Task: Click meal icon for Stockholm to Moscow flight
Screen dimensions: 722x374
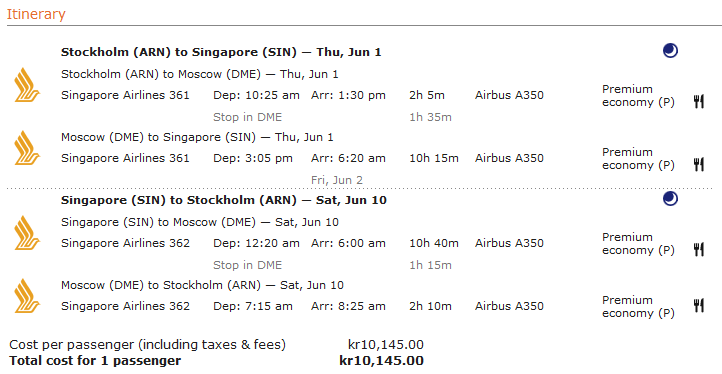Action: (699, 101)
